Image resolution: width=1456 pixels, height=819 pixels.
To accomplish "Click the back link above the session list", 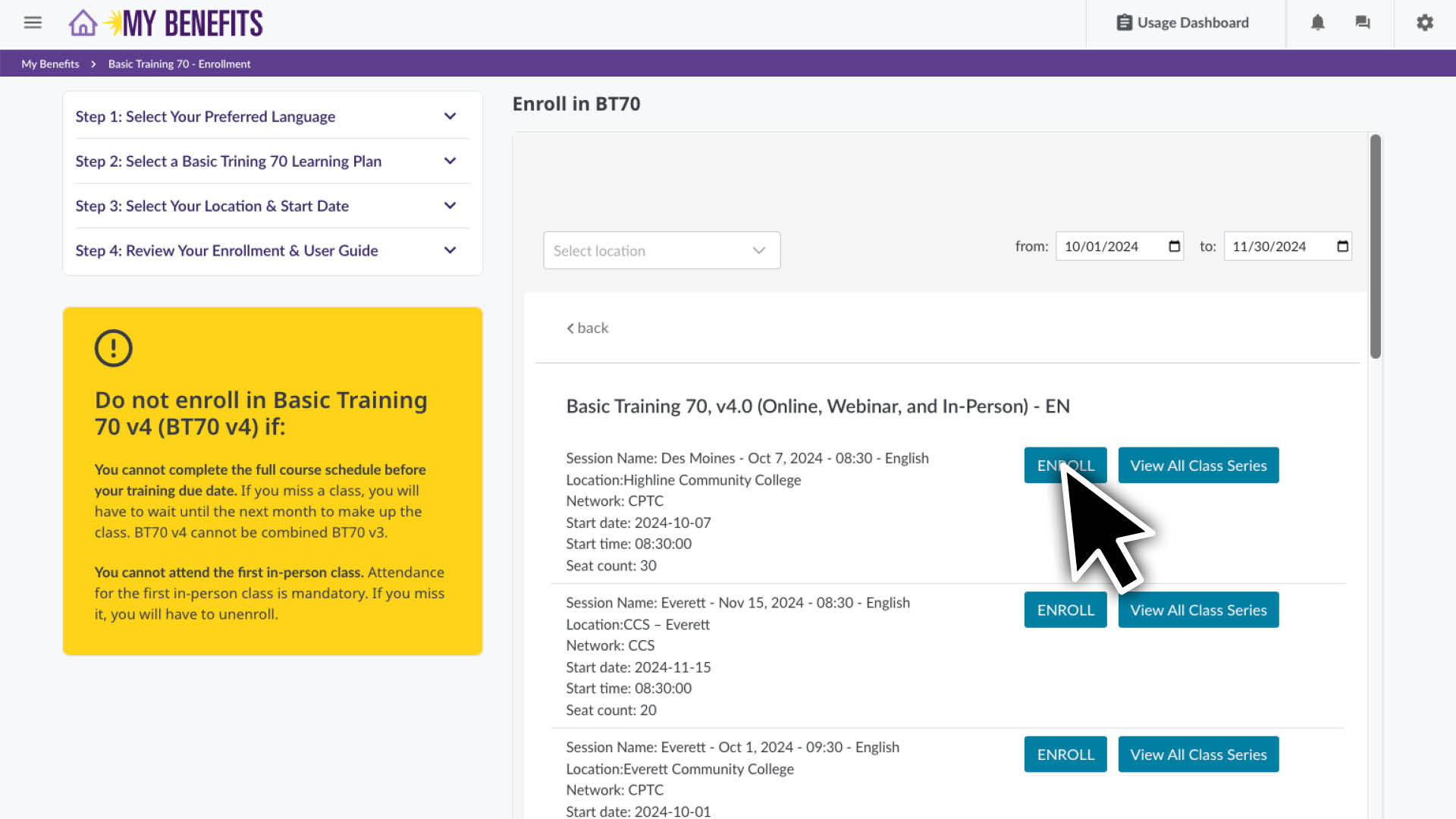I will [587, 328].
